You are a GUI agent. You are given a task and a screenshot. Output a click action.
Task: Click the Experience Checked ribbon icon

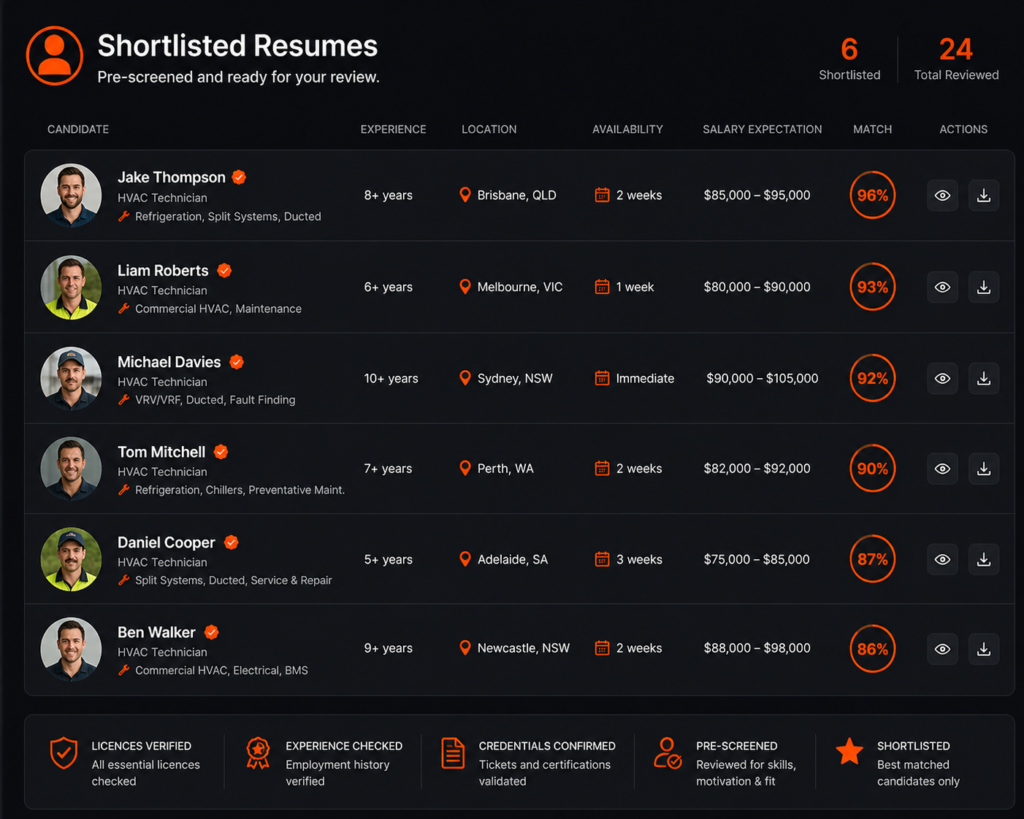[x=258, y=753]
